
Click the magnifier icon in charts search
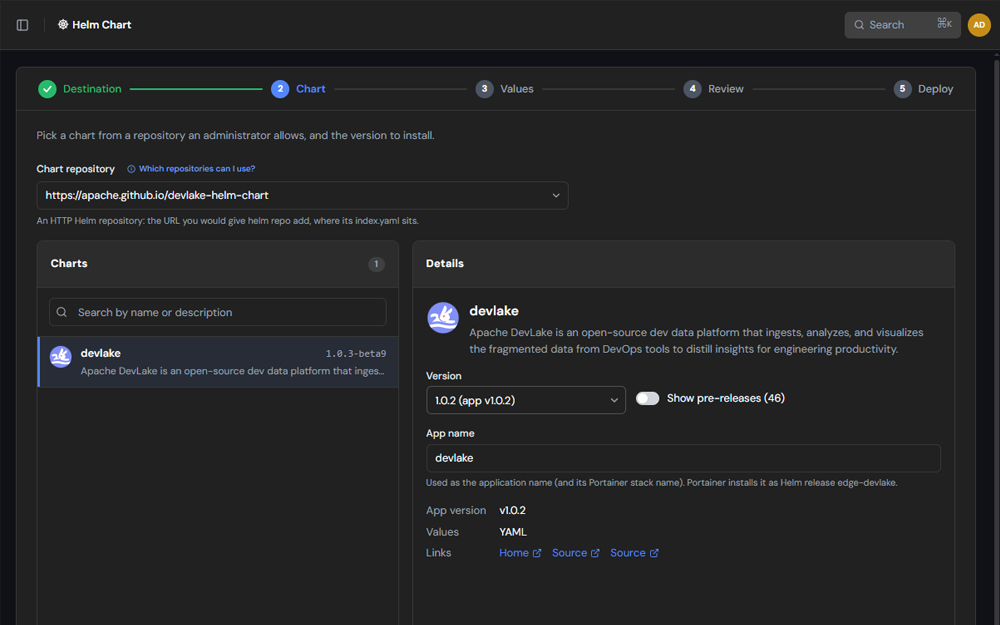(x=62, y=312)
